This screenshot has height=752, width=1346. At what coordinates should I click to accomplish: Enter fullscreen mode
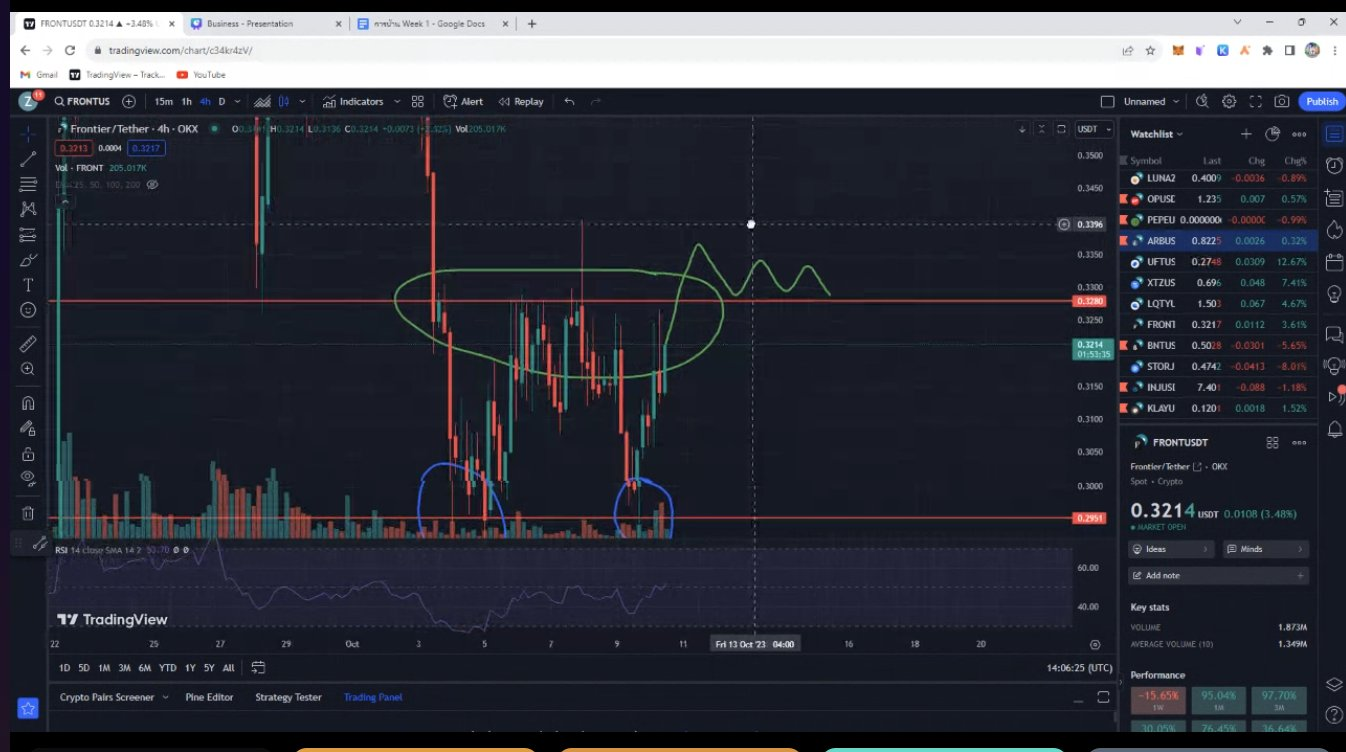[1255, 101]
